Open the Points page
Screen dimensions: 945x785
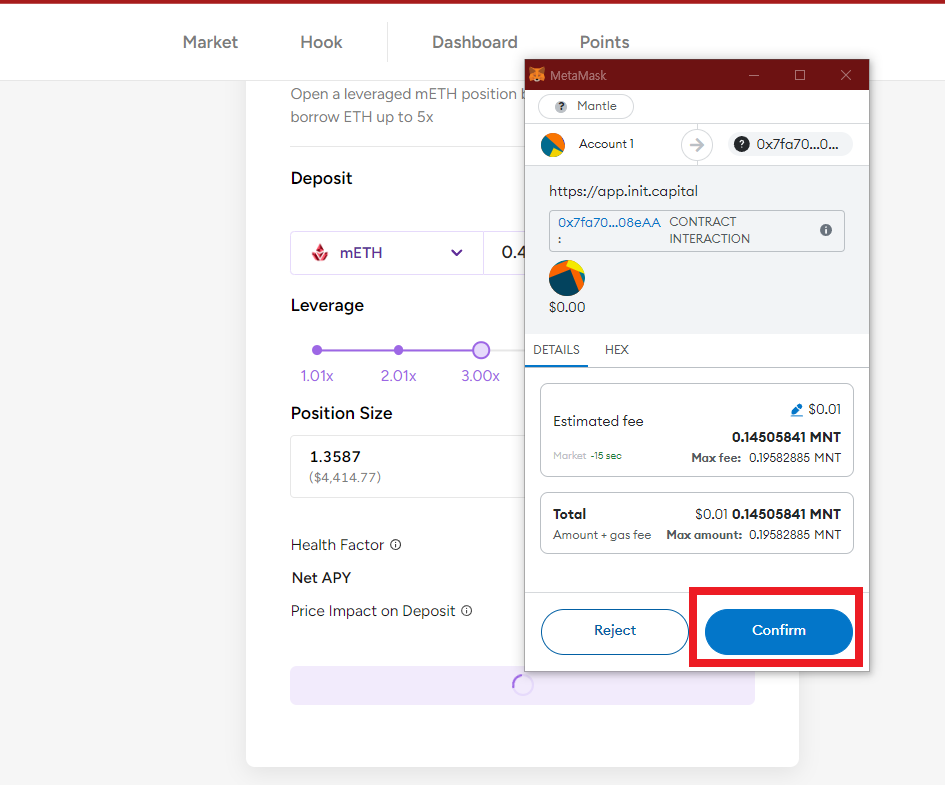coord(604,42)
